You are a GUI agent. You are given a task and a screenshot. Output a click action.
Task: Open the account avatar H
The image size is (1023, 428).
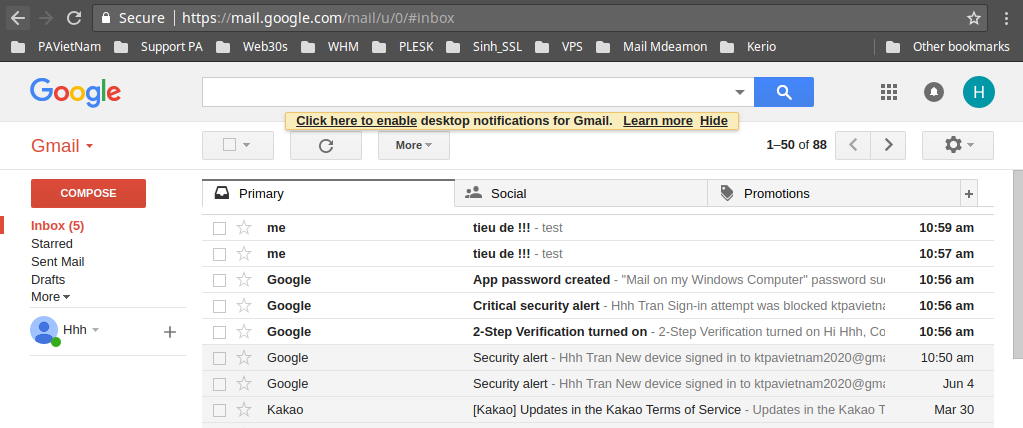point(979,92)
